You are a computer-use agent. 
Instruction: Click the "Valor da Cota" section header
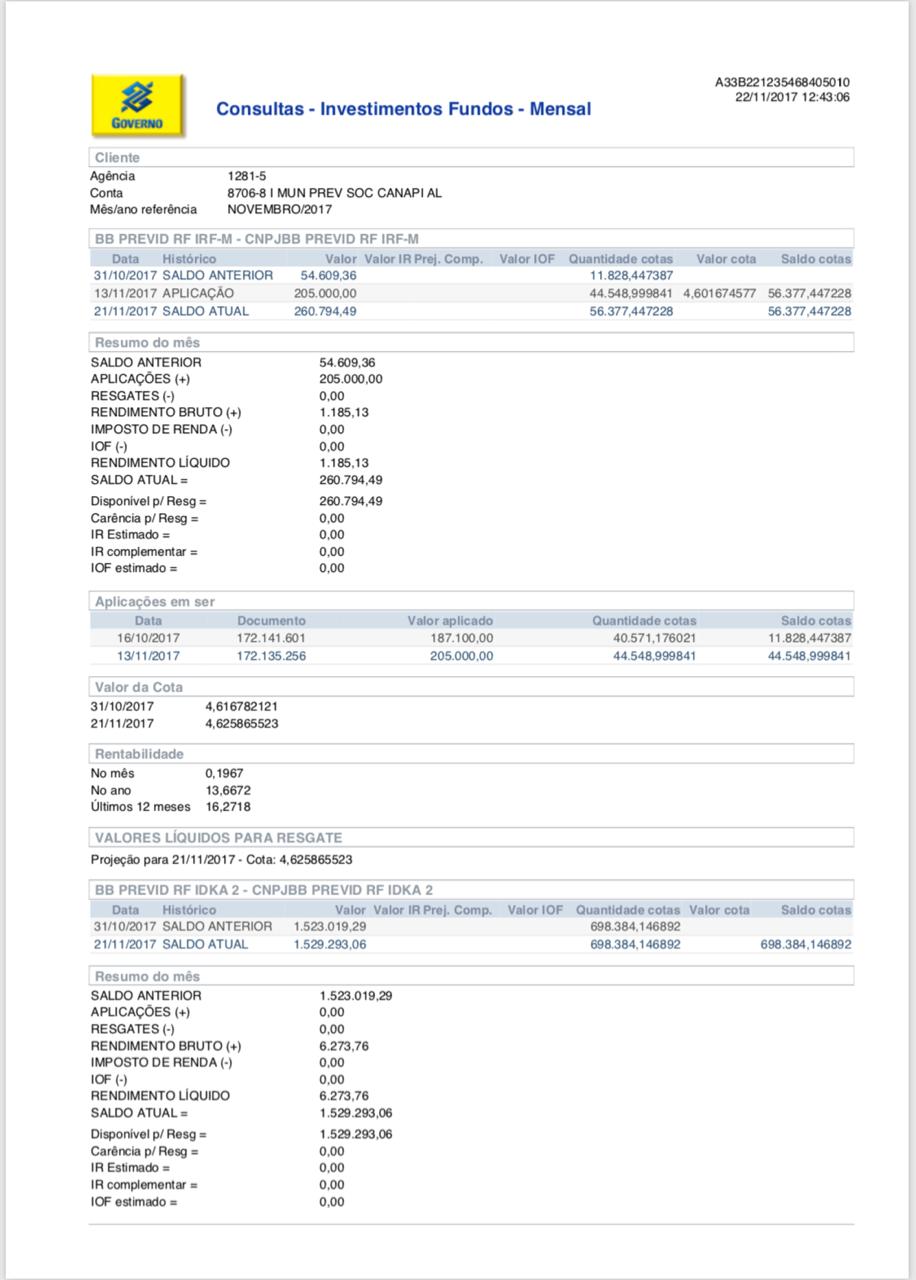point(472,688)
